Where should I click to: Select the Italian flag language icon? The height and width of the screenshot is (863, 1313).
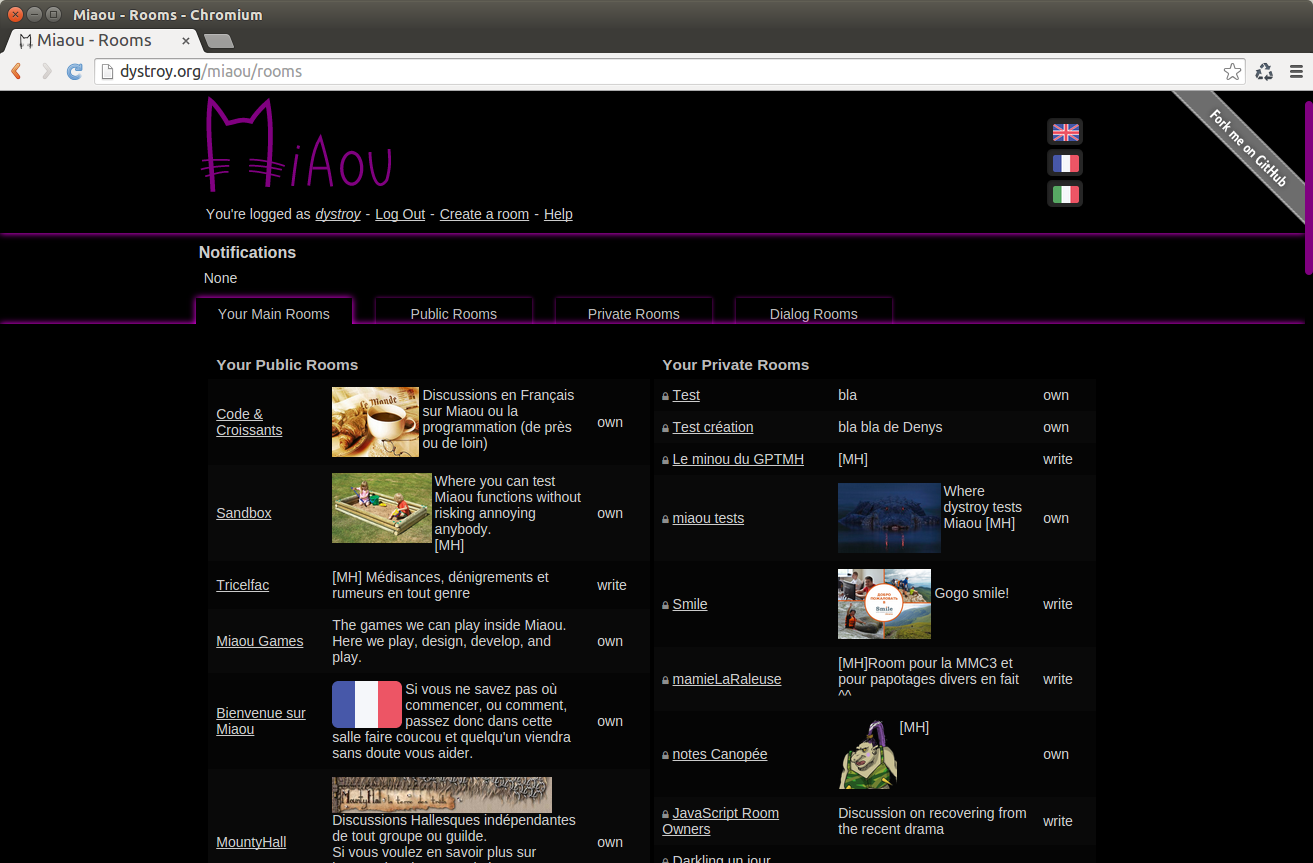coord(1065,194)
